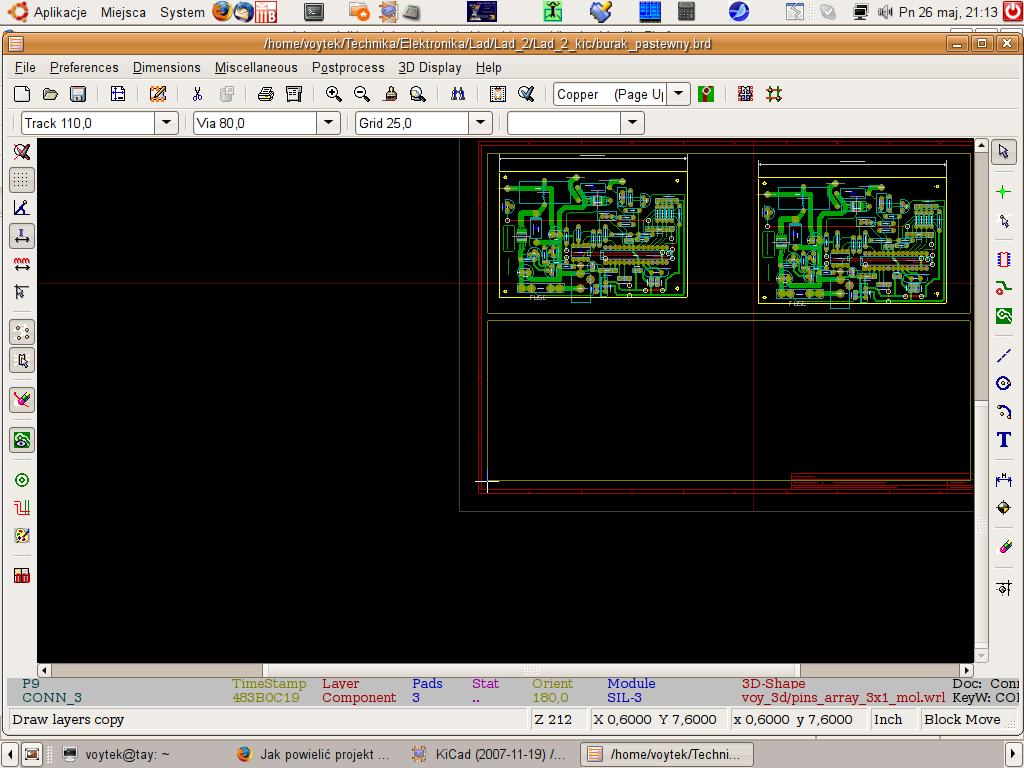Image resolution: width=1024 pixels, height=768 pixels.
Task: Open the Preferences menu
Action: tap(84, 67)
